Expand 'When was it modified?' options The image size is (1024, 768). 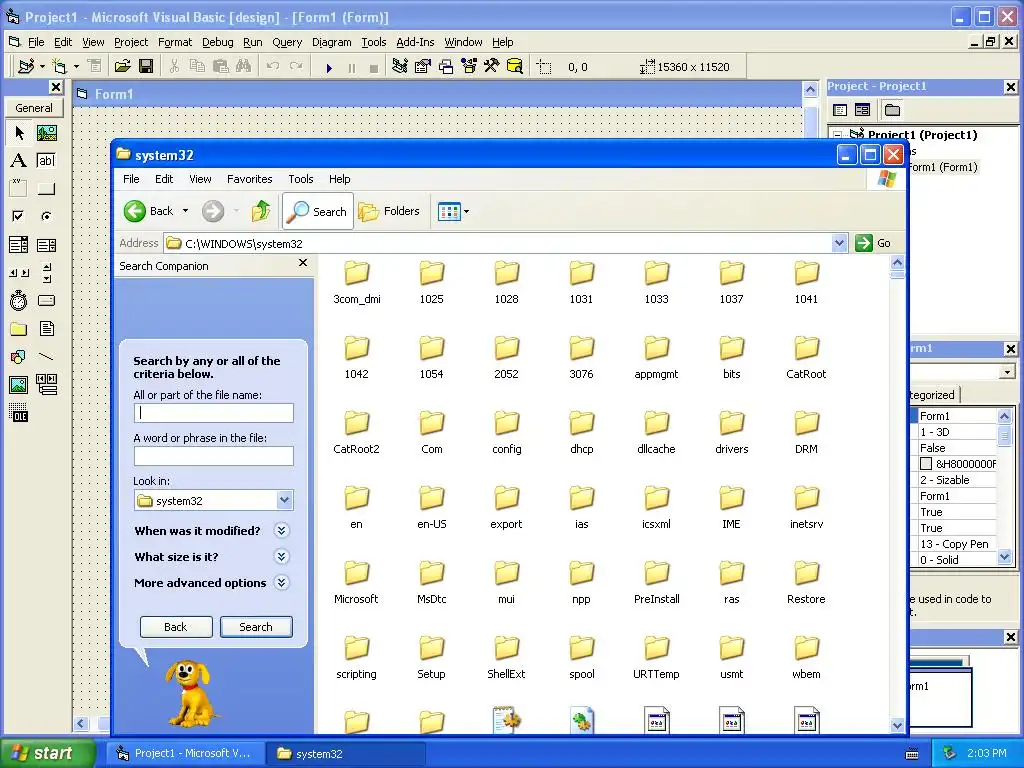(x=281, y=530)
